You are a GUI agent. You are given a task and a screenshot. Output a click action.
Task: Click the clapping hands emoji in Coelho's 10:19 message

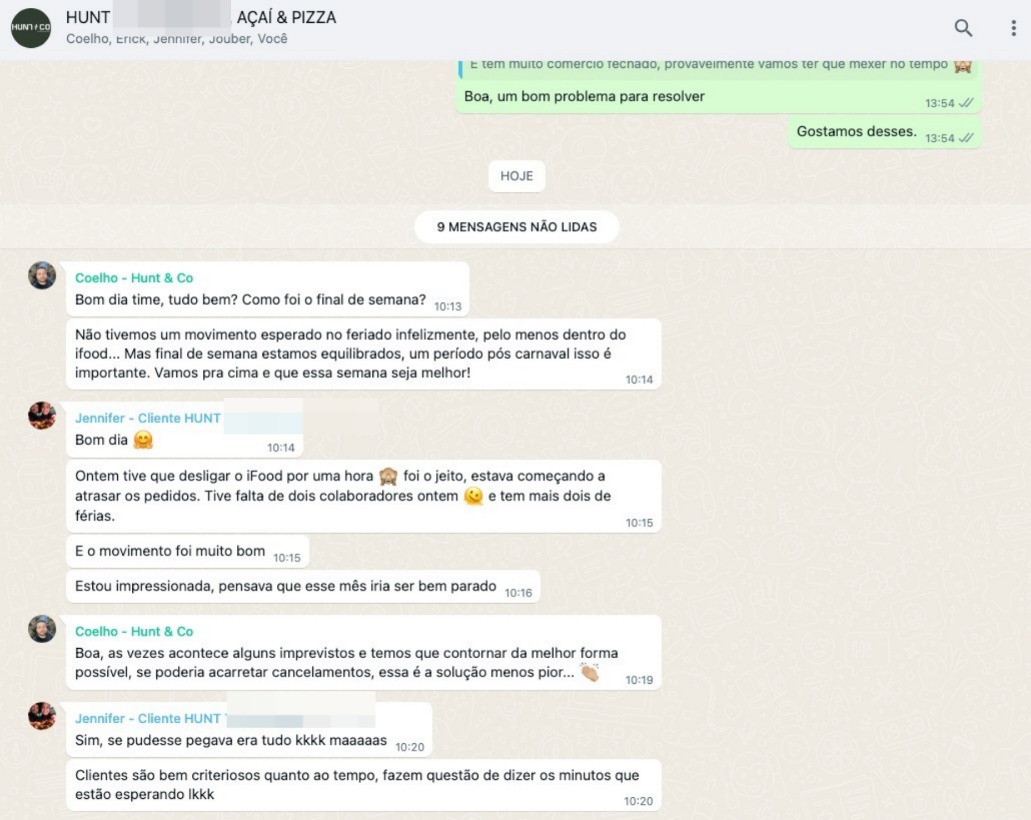click(590, 673)
